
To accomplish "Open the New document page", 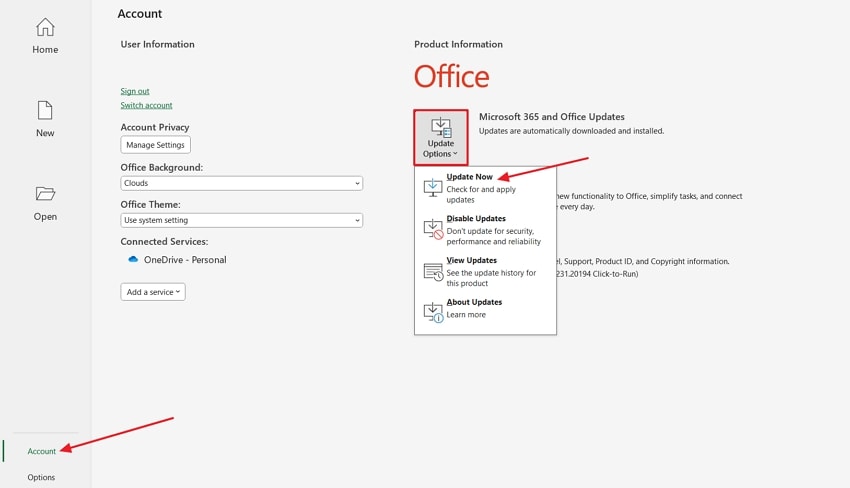I will pos(45,119).
